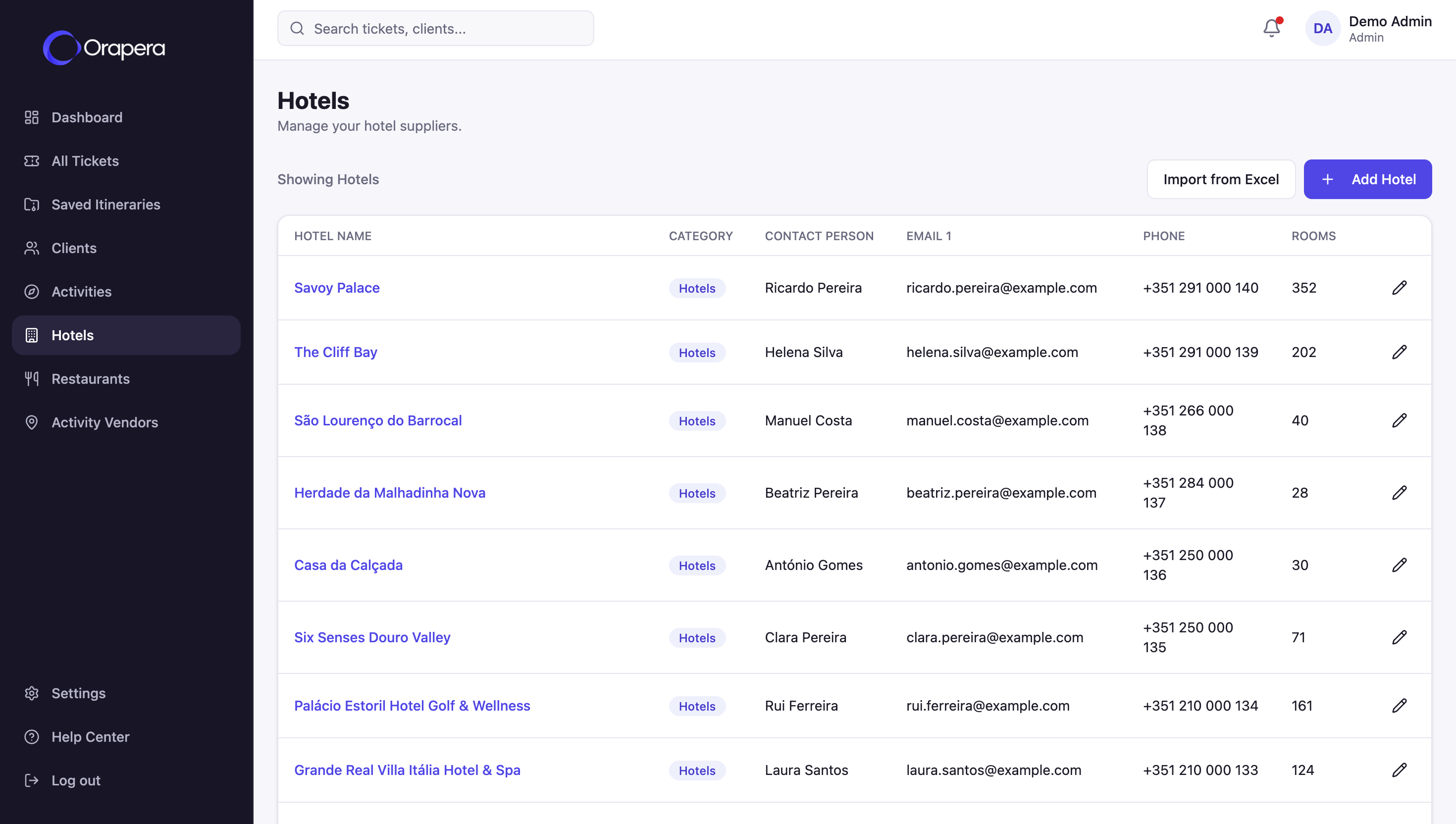Click Demo Admin profile name
Screen dimensions: 1456x824
tap(1390, 21)
